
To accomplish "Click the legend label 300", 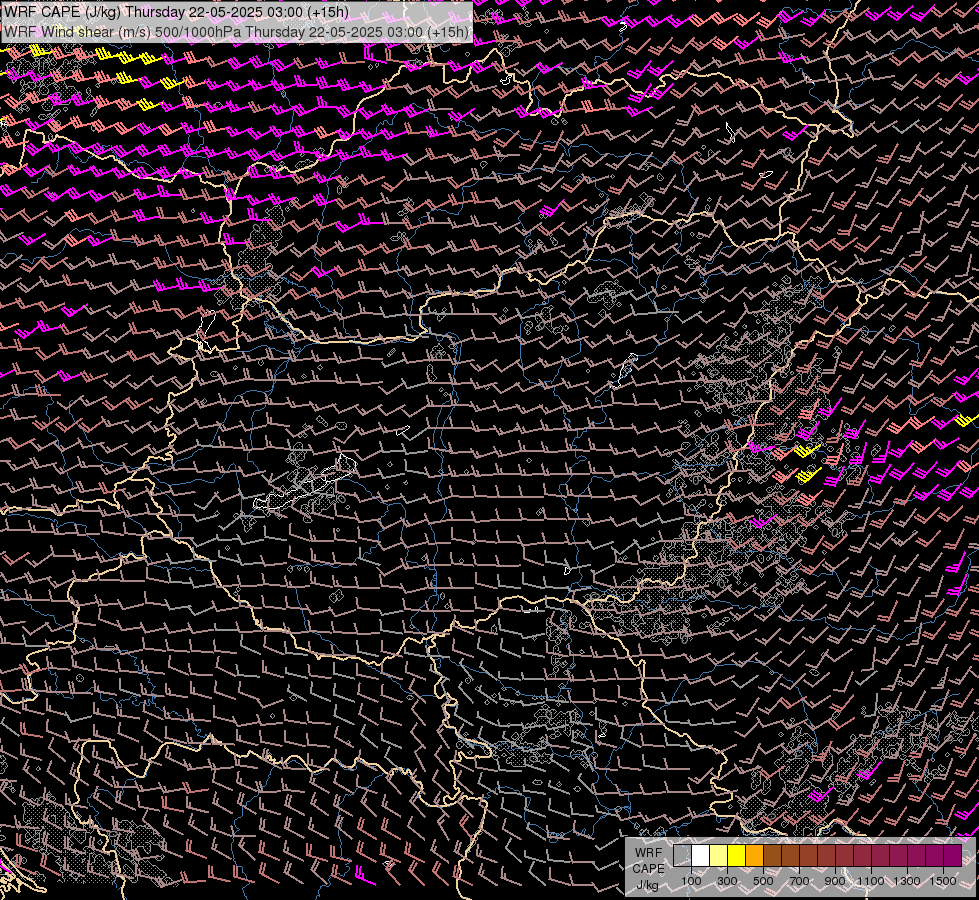I will tap(727, 881).
